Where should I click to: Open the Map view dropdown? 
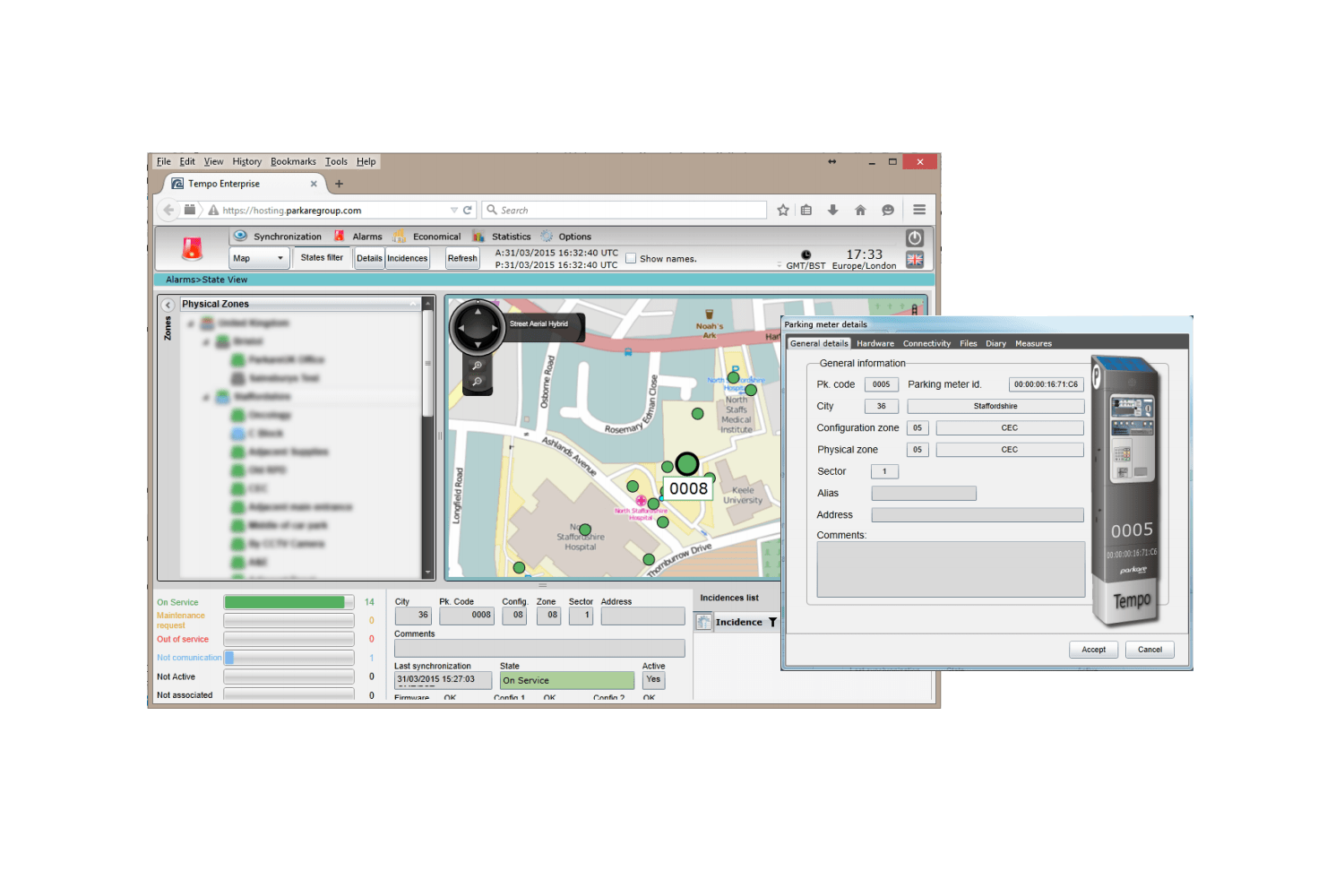pos(259,258)
